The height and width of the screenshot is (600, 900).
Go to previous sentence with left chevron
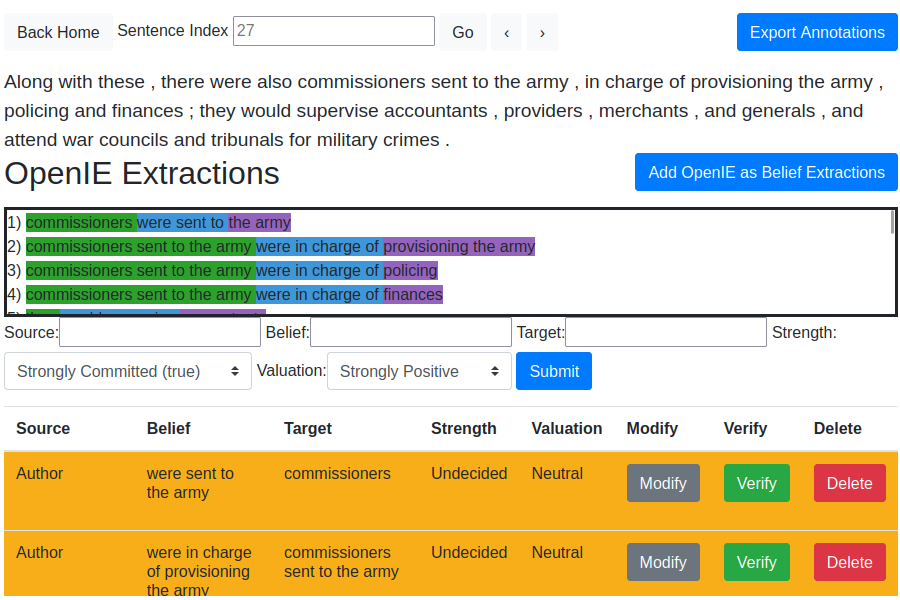point(506,32)
